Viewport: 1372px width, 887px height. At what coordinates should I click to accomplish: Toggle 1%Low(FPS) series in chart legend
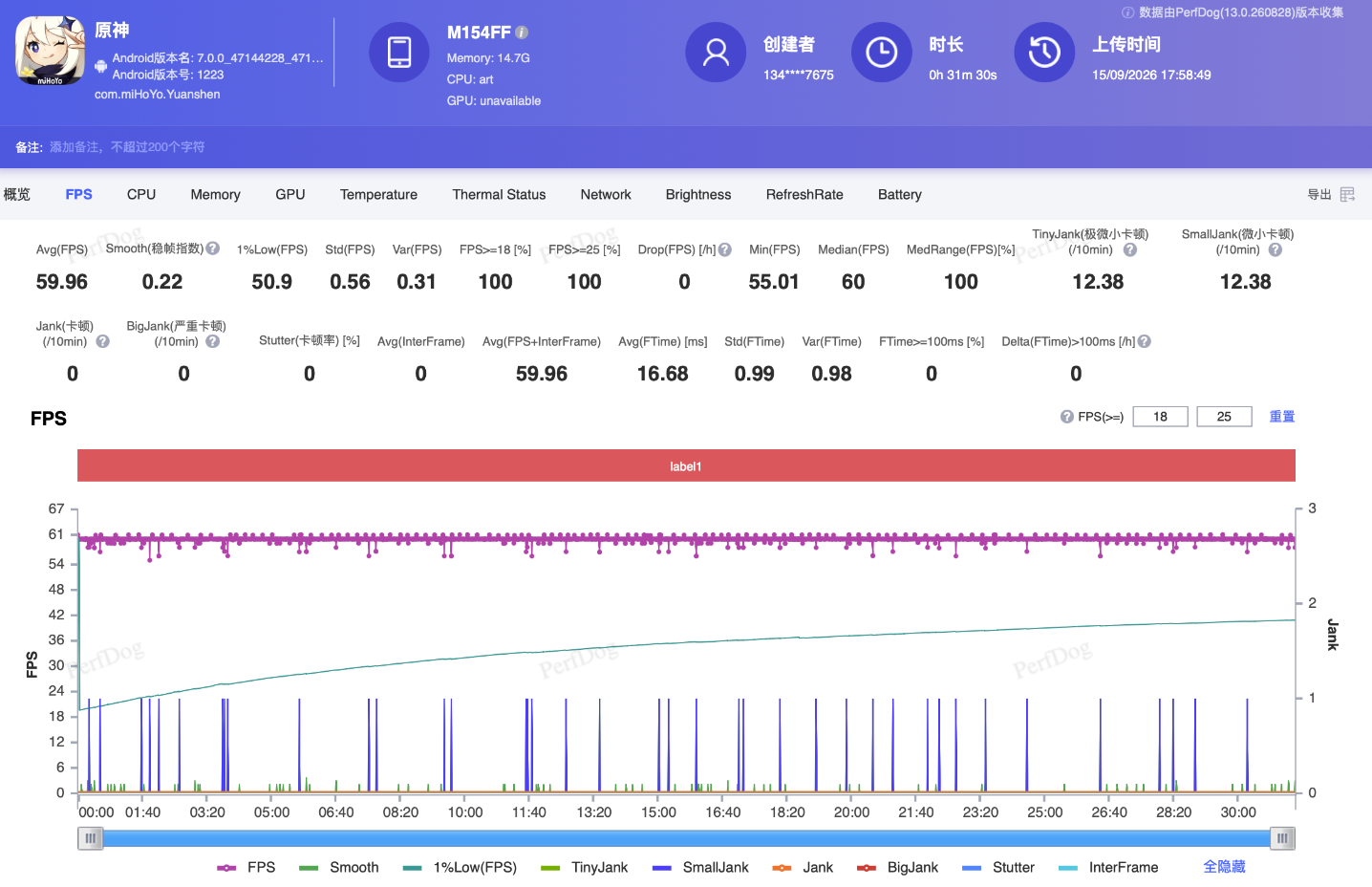tap(460, 867)
